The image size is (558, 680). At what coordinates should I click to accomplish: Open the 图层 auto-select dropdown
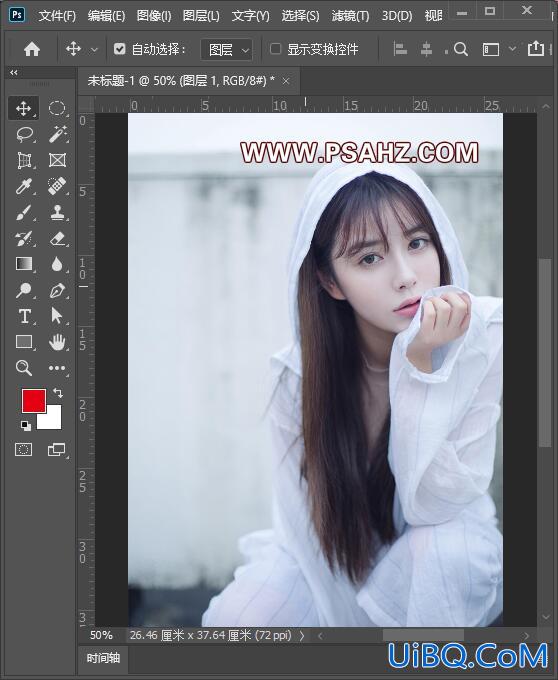click(226, 49)
